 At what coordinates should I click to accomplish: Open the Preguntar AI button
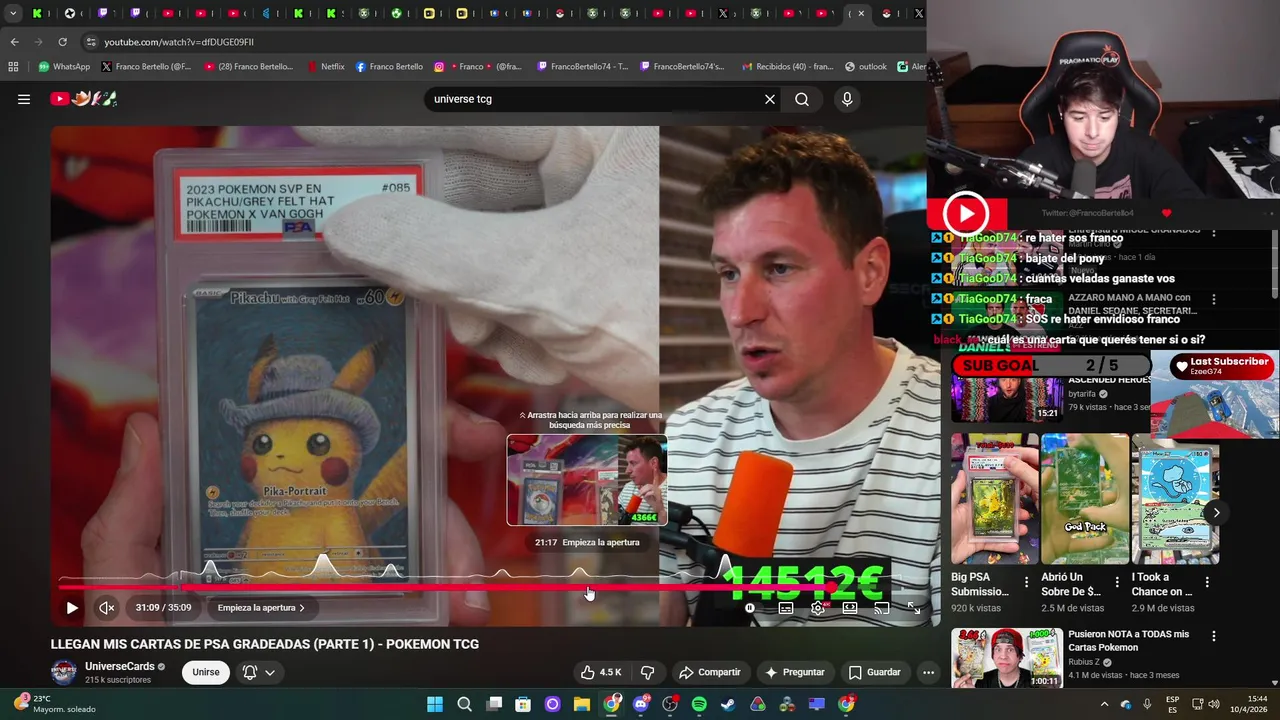pyautogui.click(x=795, y=672)
